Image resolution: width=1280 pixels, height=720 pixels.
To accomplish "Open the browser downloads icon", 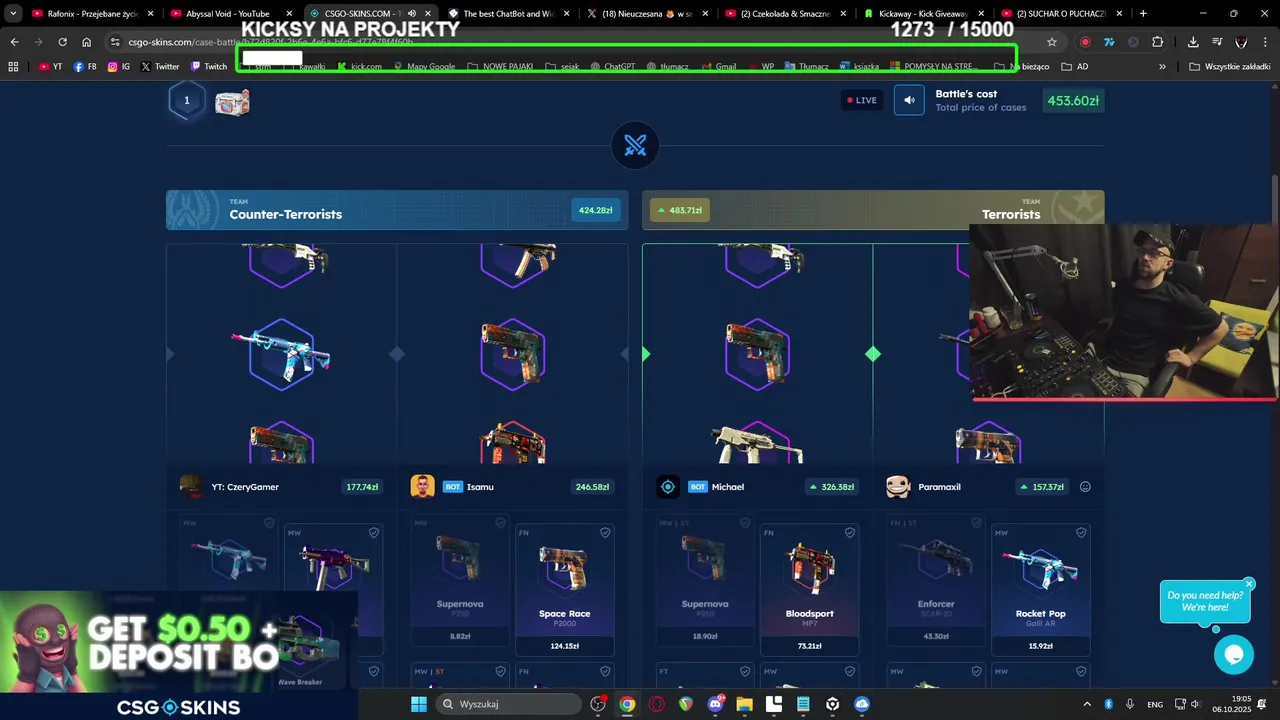I will click(1193, 42).
